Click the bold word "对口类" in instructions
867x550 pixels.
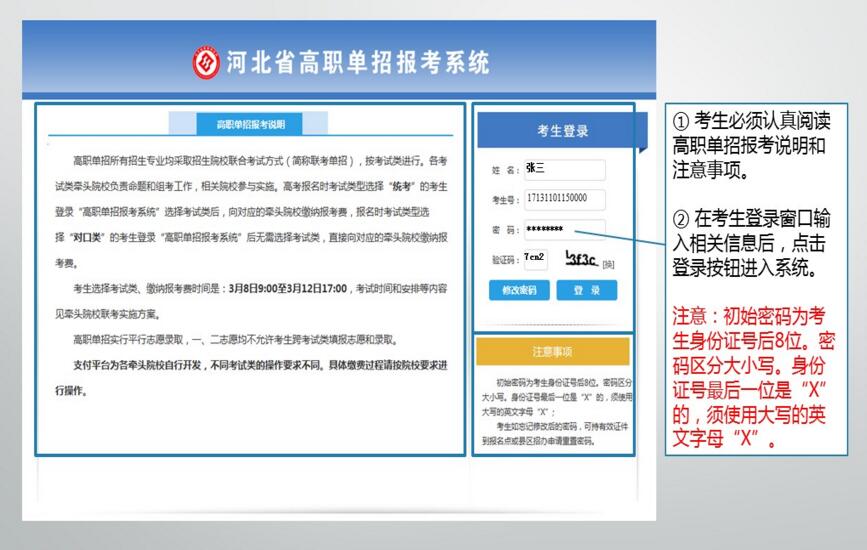(x=85, y=238)
